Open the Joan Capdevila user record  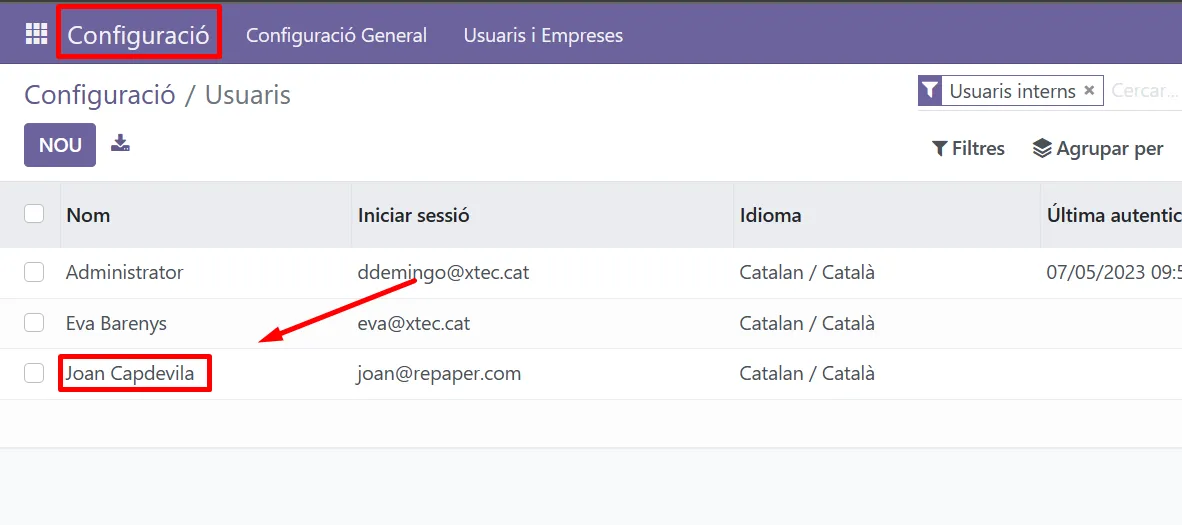tap(130, 374)
